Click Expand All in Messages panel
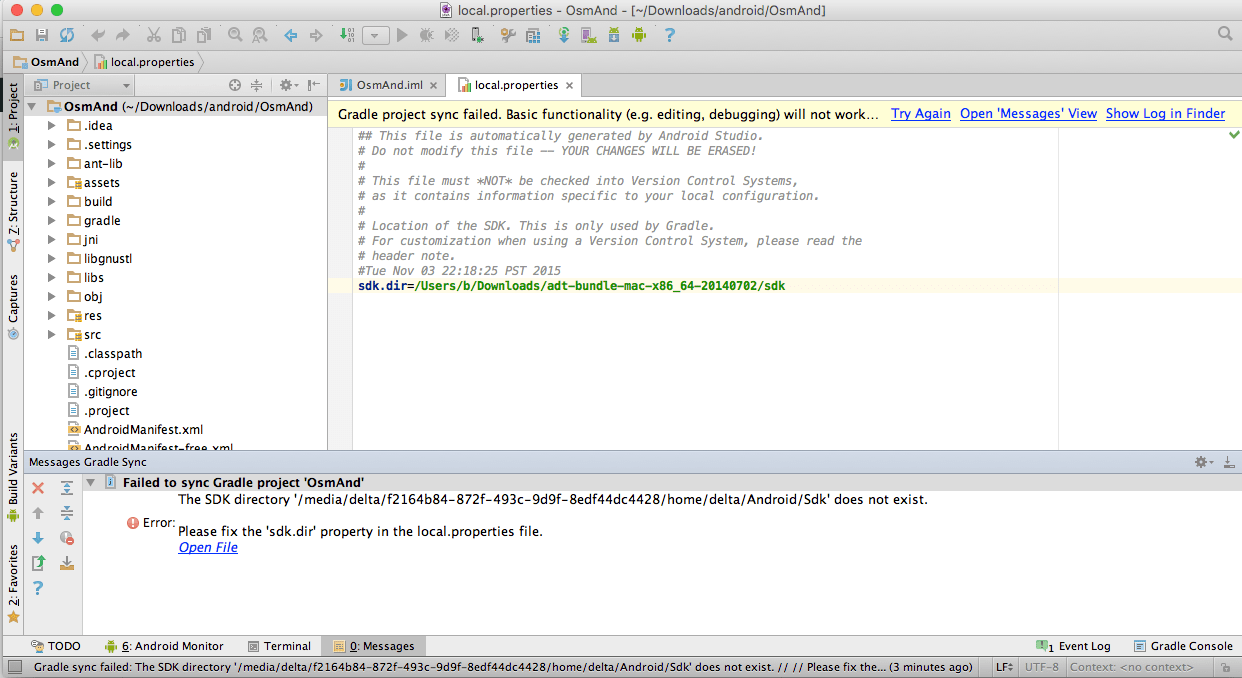Image resolution: width=1242 pixels, height=678 pixels. click(x=67, y=488)
